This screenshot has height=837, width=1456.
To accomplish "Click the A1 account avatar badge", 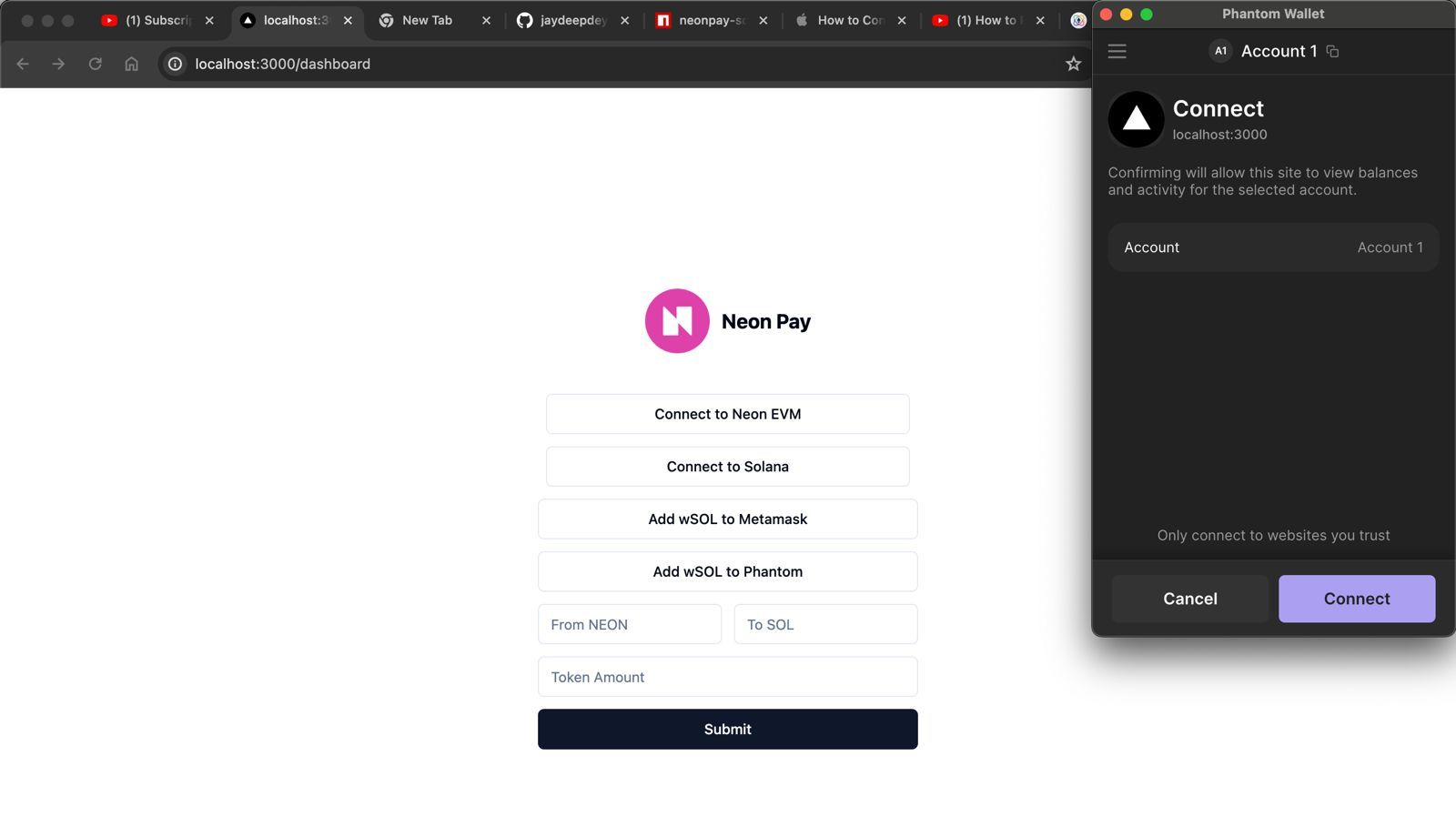I will pyautogui.click(x=1220, y=51).
